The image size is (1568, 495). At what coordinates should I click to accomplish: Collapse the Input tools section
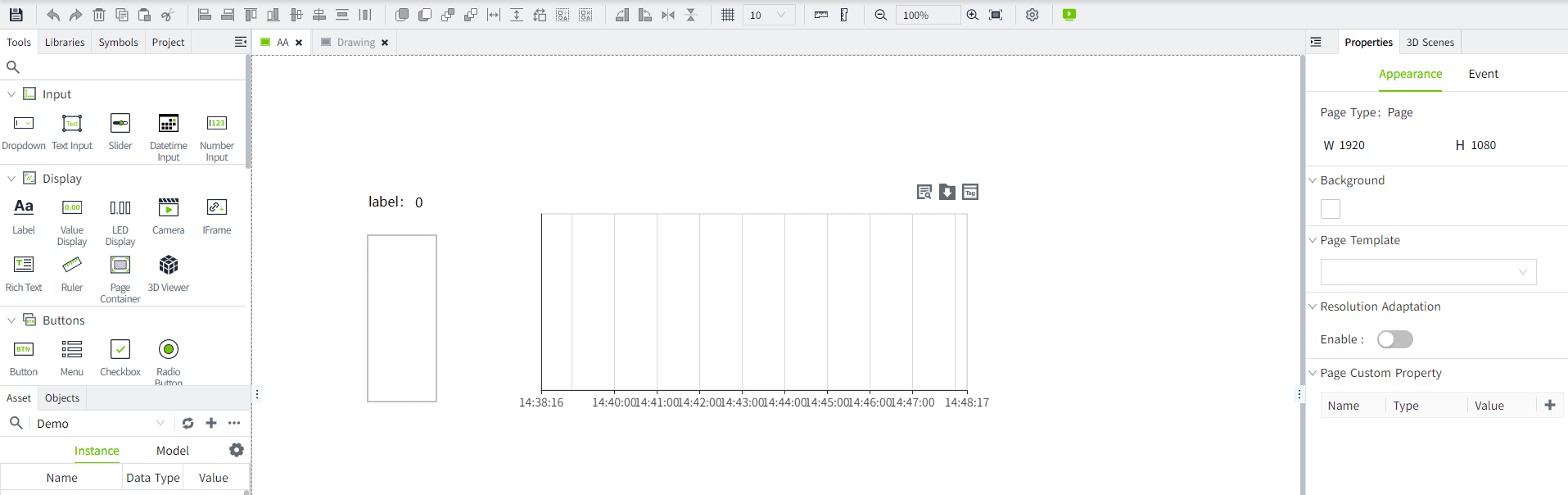pos(11,94)
